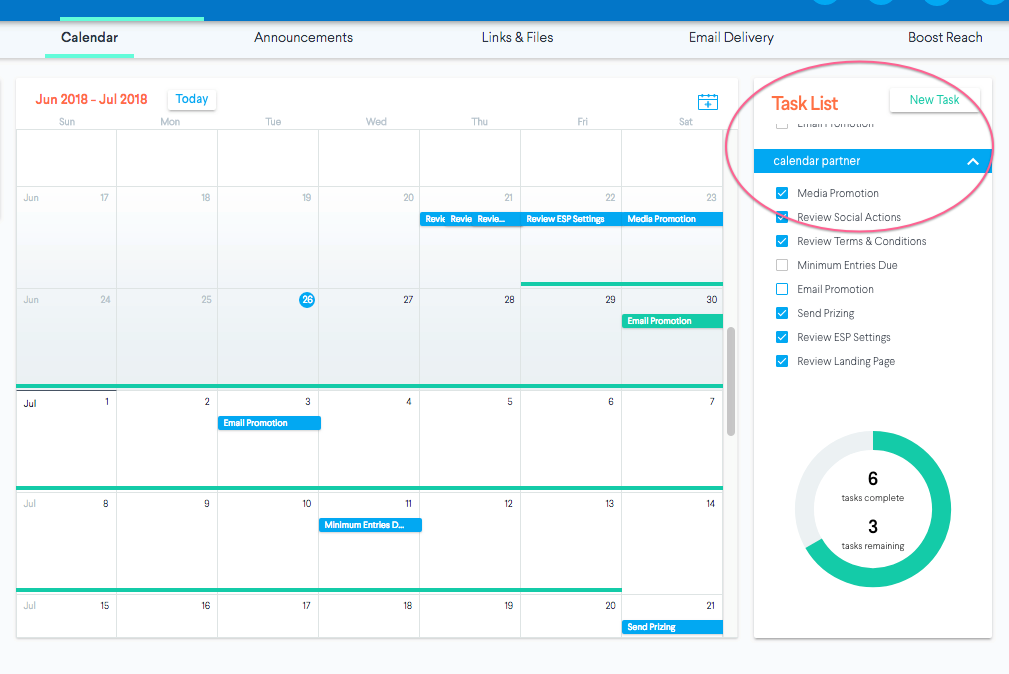Check the Minimum Entries Due task
The width and height of the screenshot is (1009, 674).
(782, 265)
